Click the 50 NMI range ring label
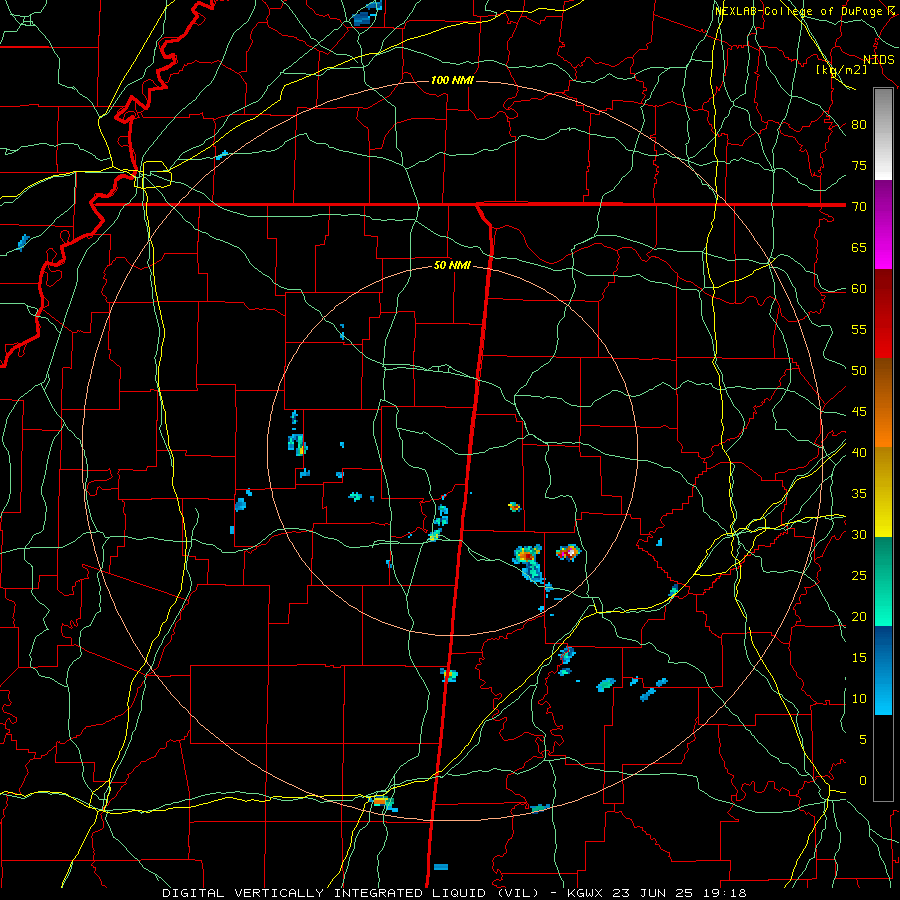900x900 pixels. point(452,265)
